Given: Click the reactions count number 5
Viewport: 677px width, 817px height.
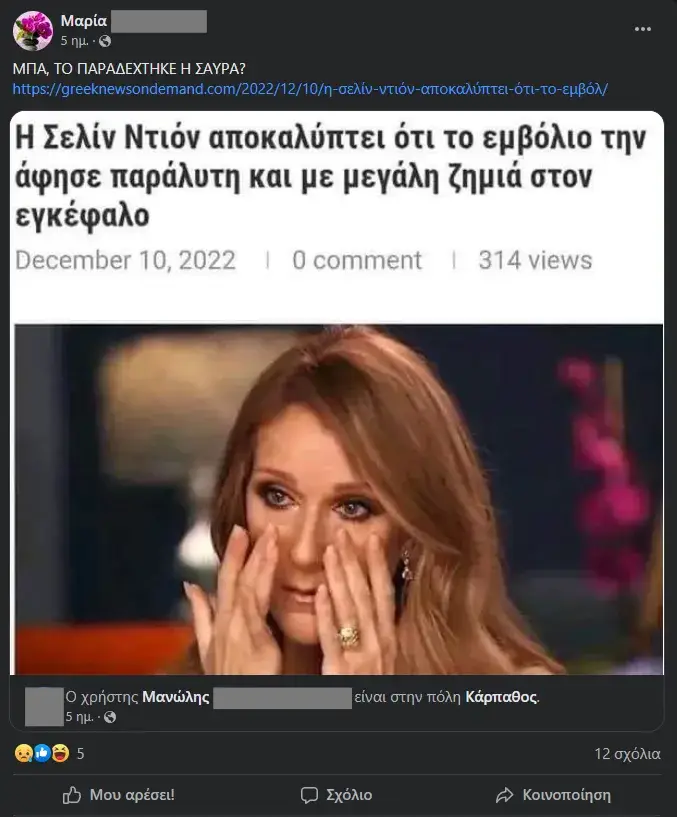Looking at the screenshot, I should [80, 753].
